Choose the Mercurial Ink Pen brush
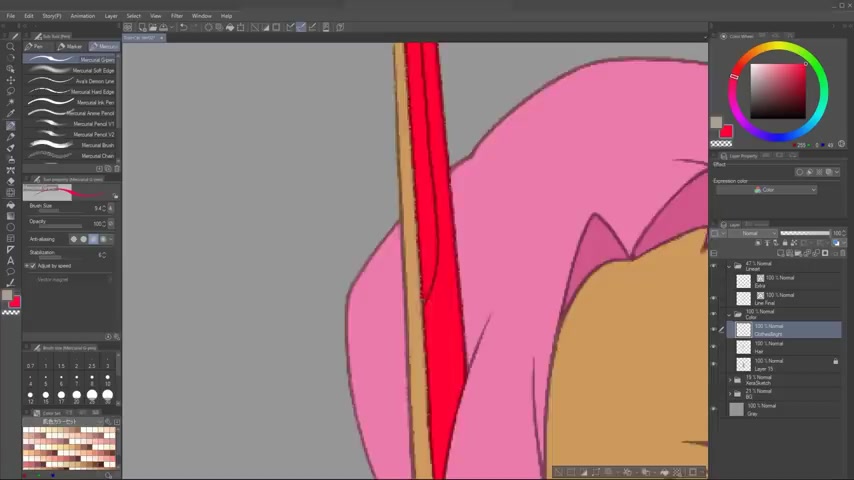This screenshot has height=480, width=854. pos(71,102)
